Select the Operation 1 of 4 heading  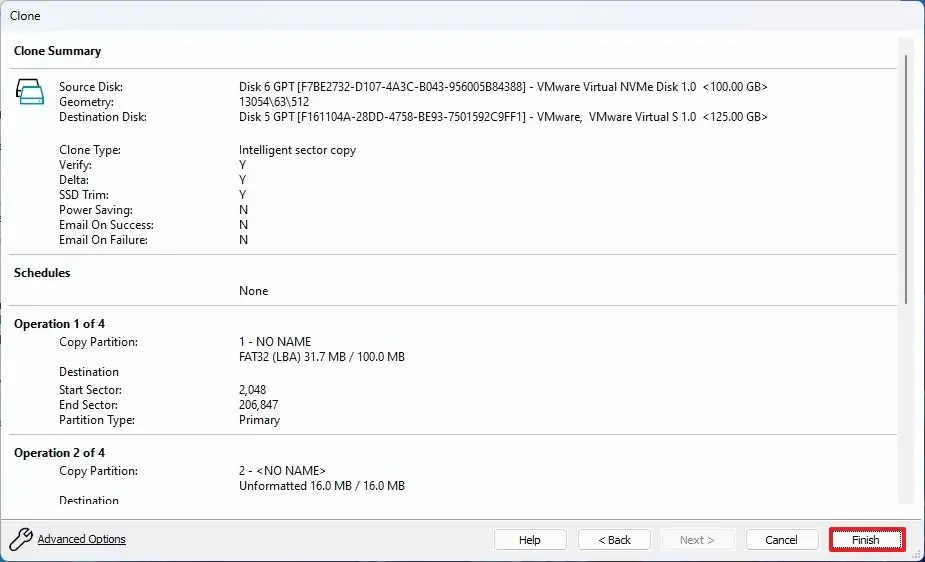(x=59, y=324)
